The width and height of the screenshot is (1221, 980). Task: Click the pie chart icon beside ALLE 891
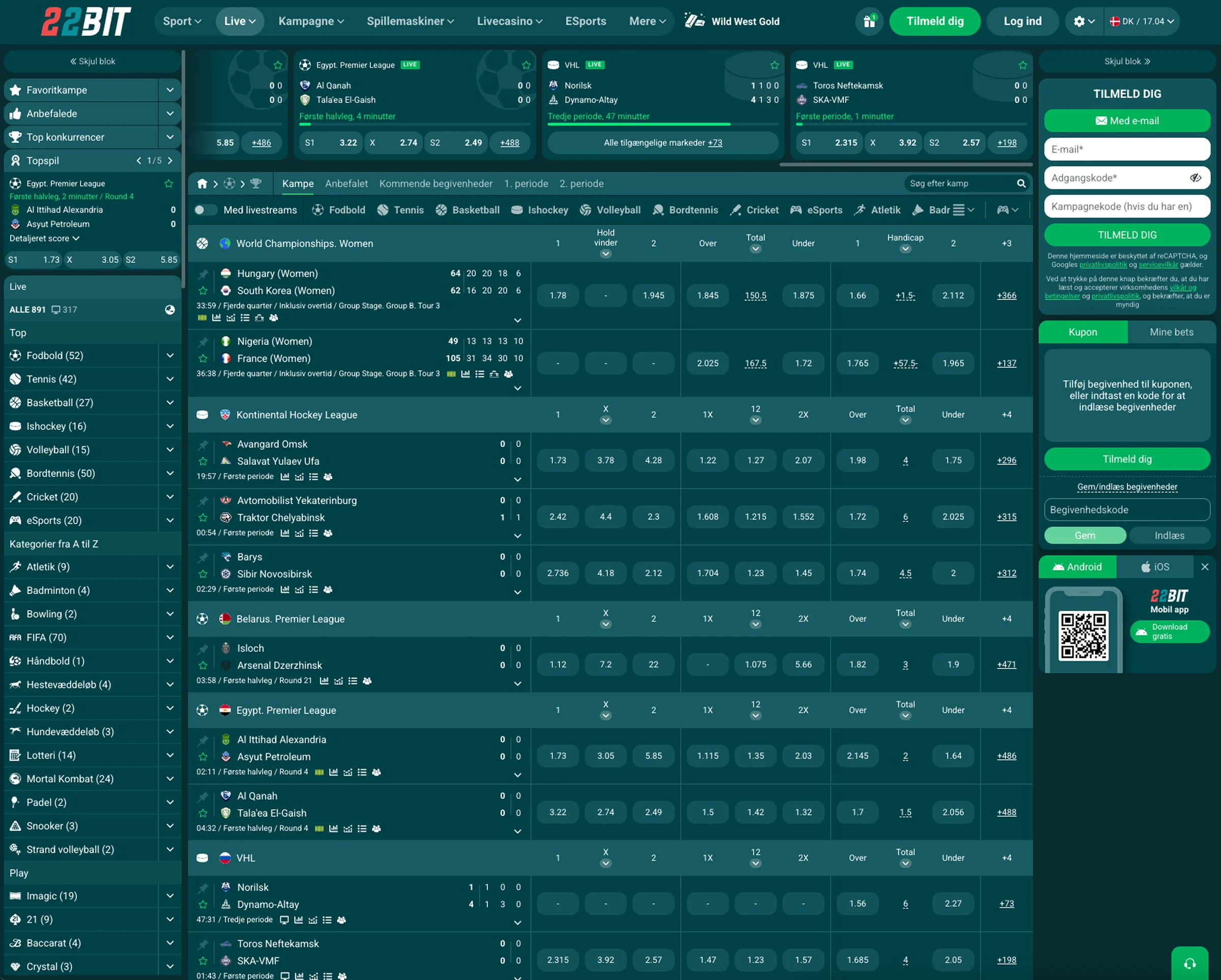(x=170, y=310)
